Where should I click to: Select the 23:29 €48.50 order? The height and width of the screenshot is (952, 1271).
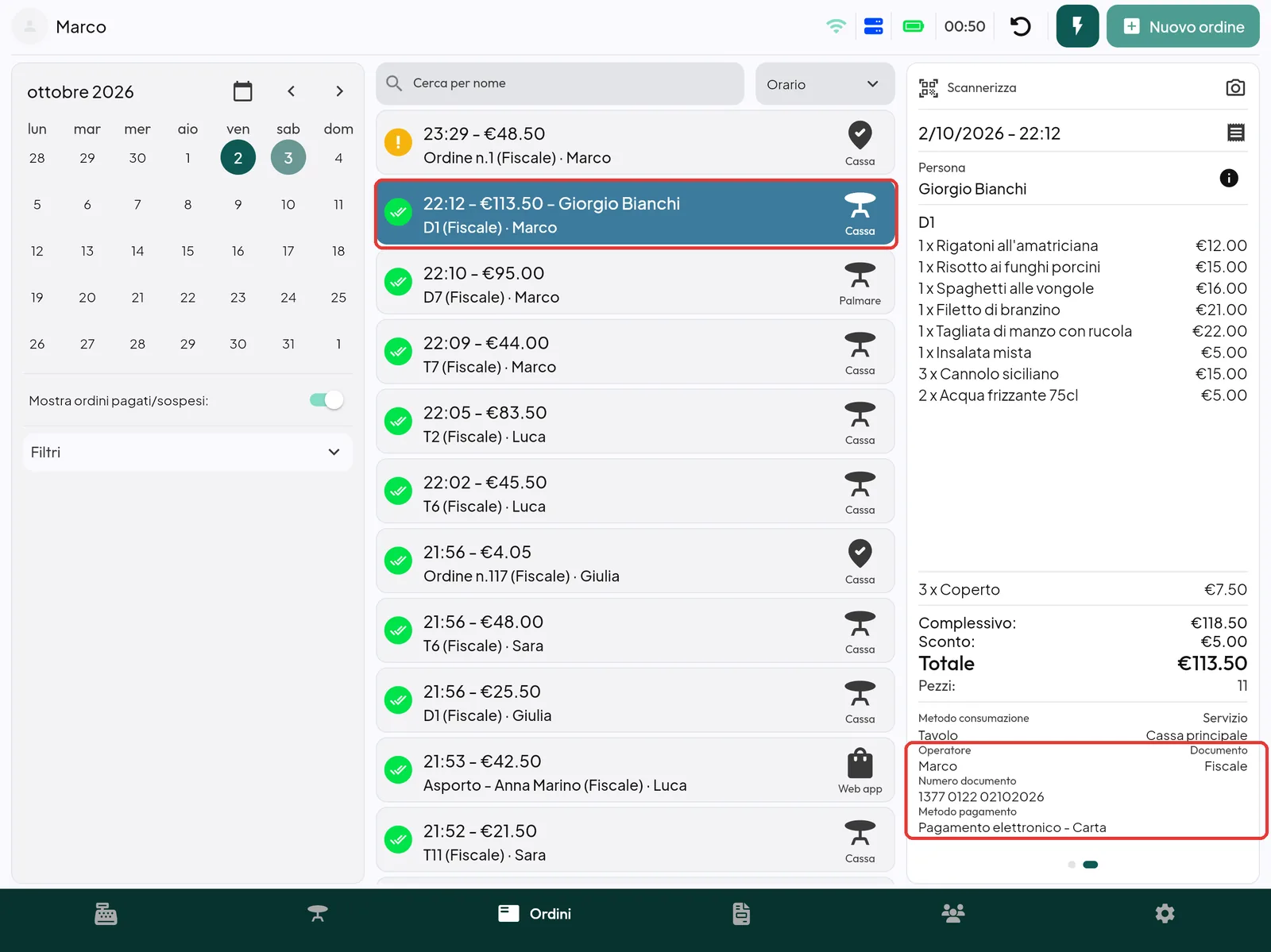click(635, 143)
